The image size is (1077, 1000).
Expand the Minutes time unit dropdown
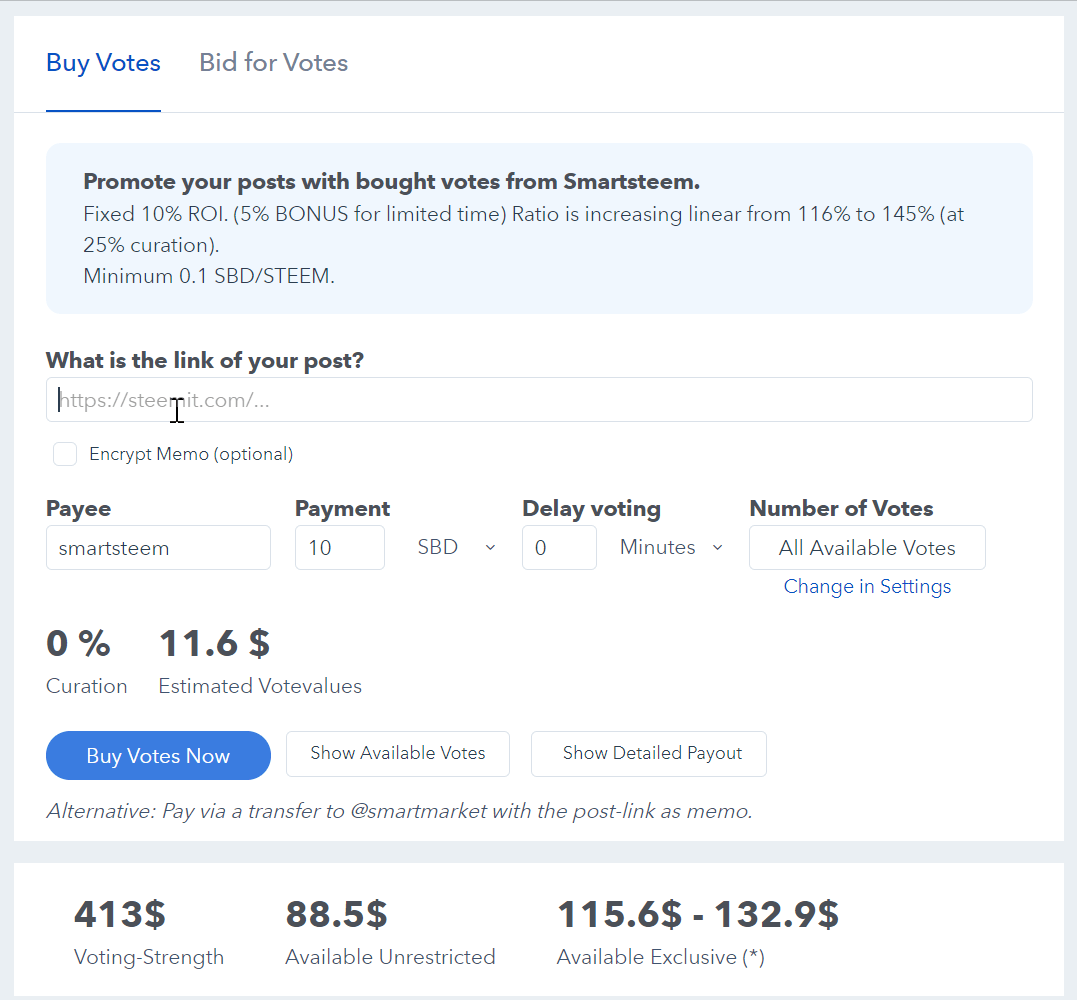click(x=671, y=548)
